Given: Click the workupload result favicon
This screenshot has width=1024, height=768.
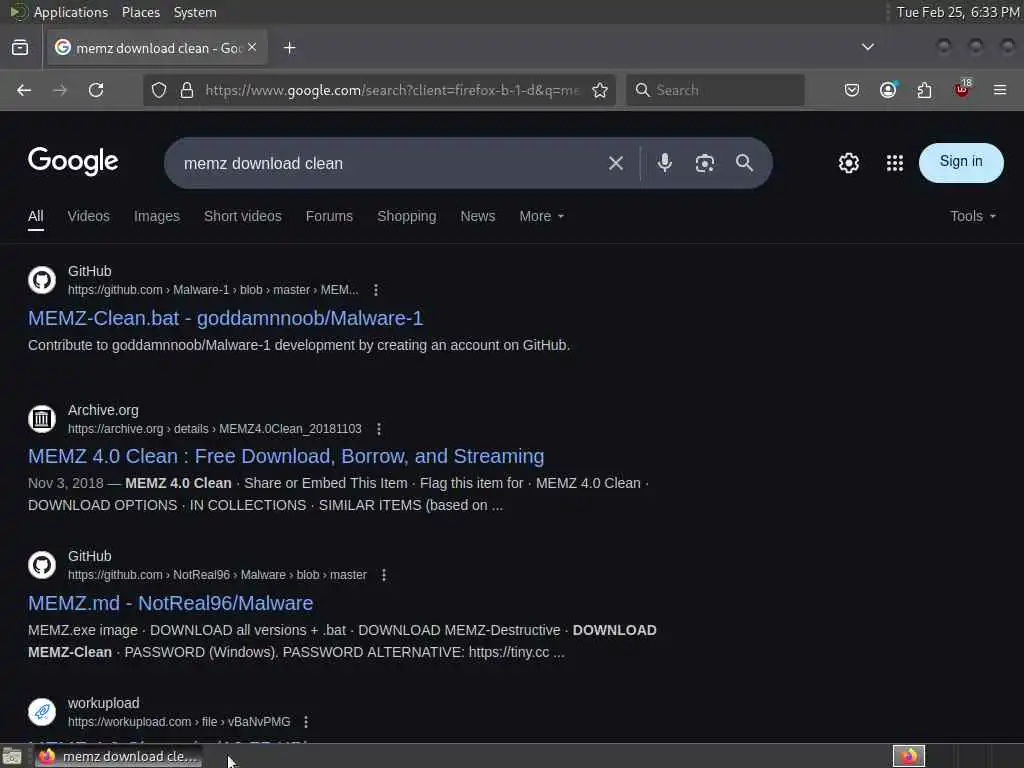Looking at the screenshot, I should (42, 712).
